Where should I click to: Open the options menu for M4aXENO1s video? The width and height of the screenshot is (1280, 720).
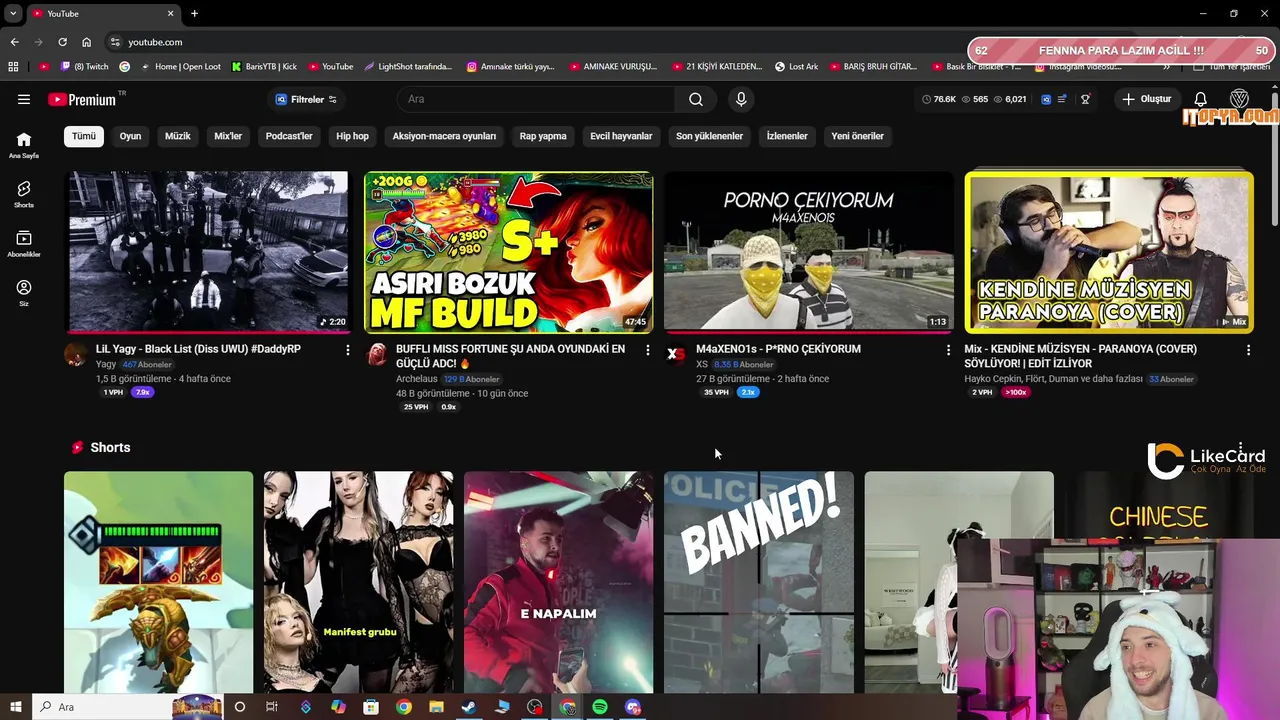(948, 350)
